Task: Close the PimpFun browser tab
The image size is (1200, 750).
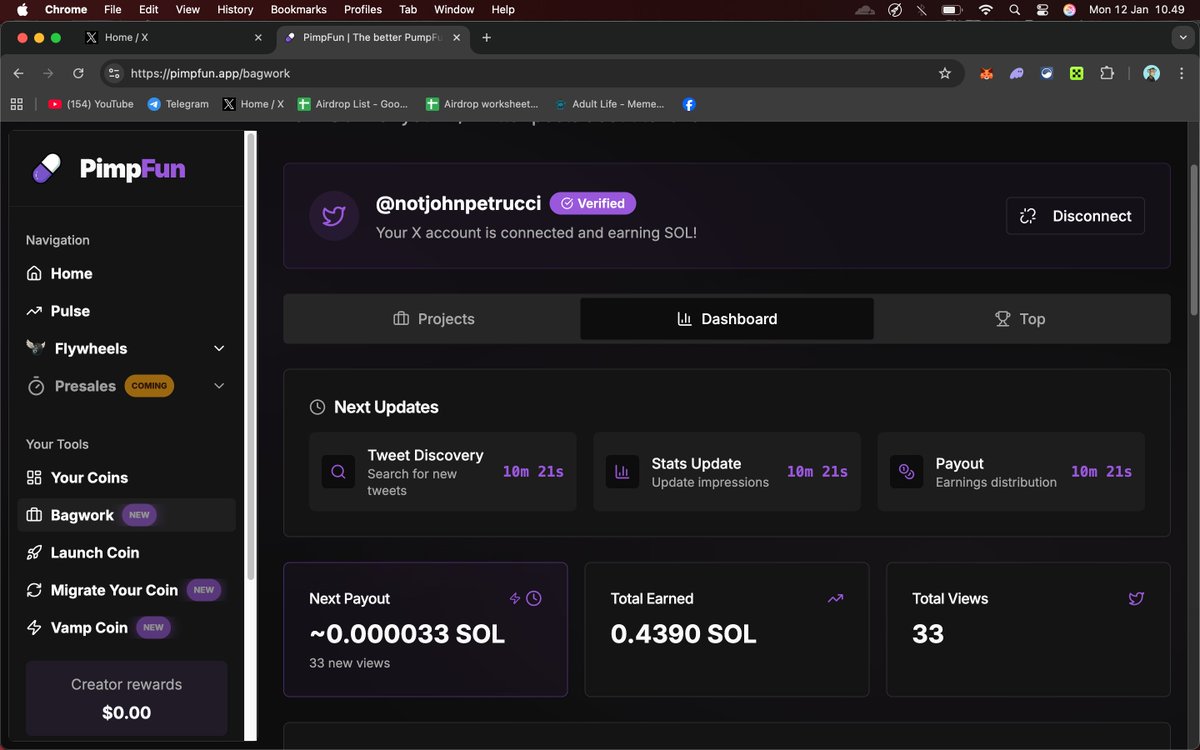Action: tap(459, 37)
